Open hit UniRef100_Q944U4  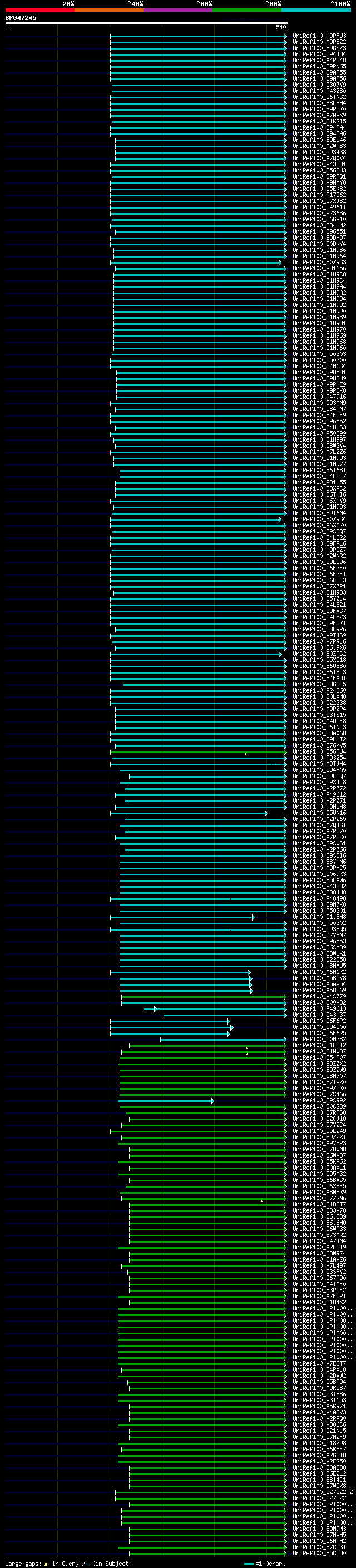319,54
